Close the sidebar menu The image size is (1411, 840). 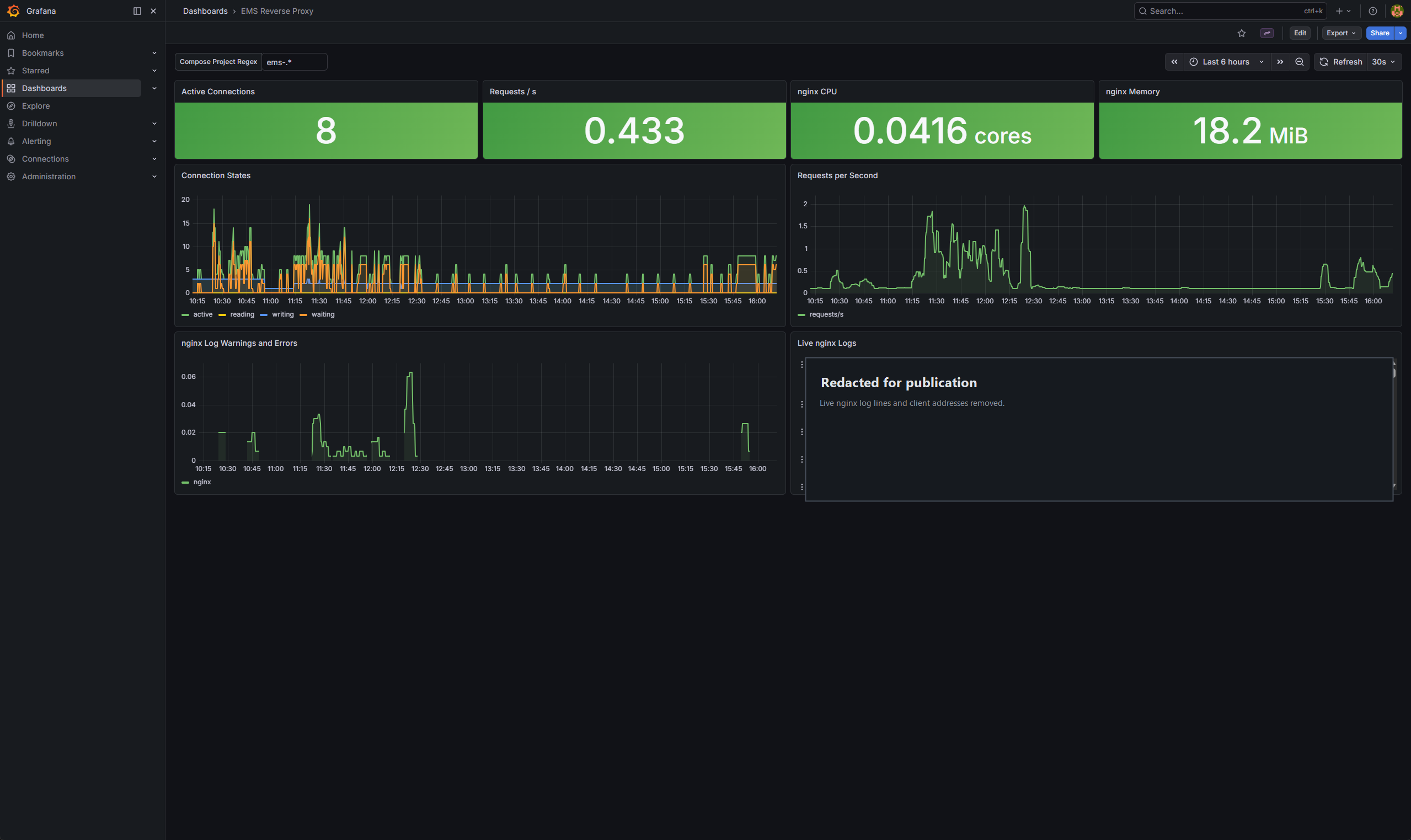click(x=153, y=10)
